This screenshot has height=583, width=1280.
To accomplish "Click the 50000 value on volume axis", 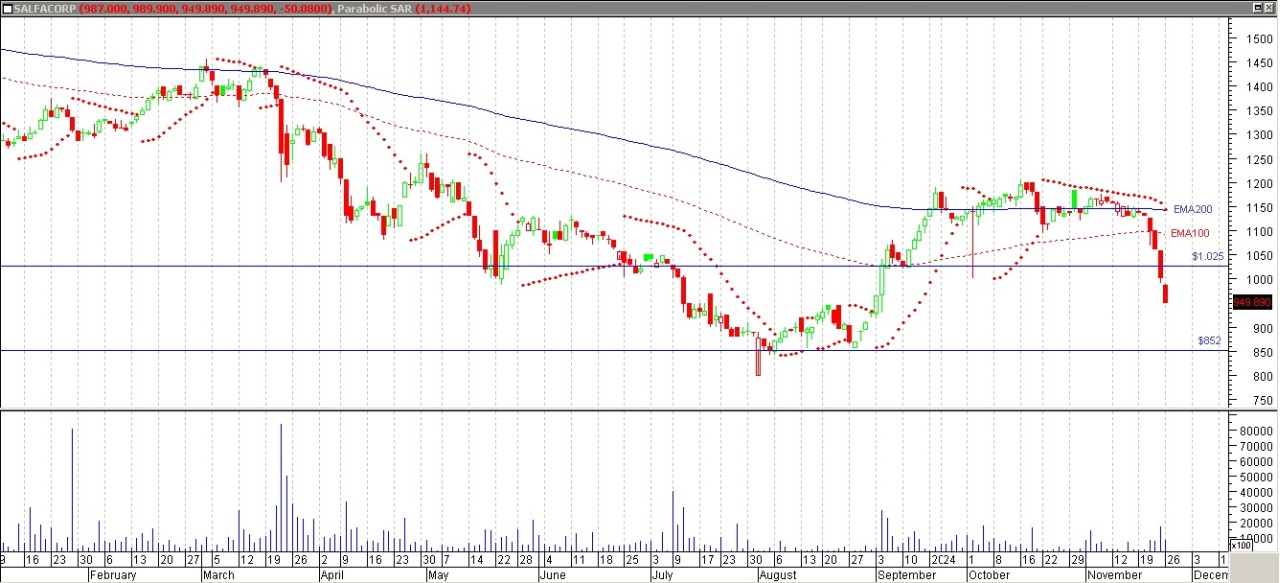I will pyautogui.click(x=1256, y=478).
